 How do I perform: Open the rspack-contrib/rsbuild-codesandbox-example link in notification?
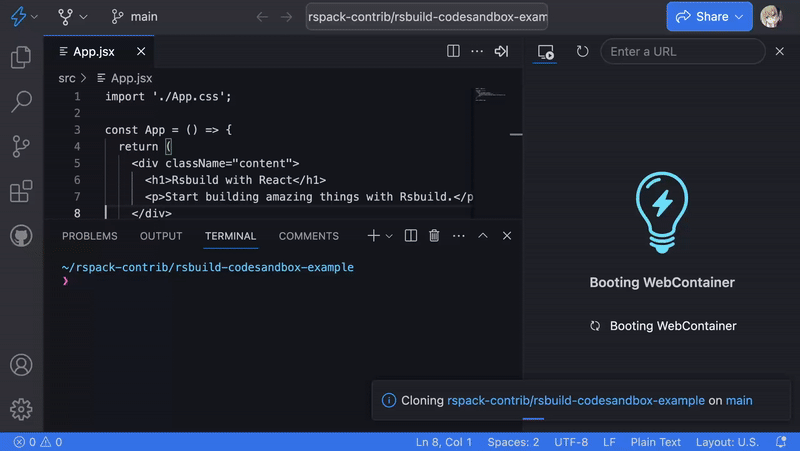[576, 400]
